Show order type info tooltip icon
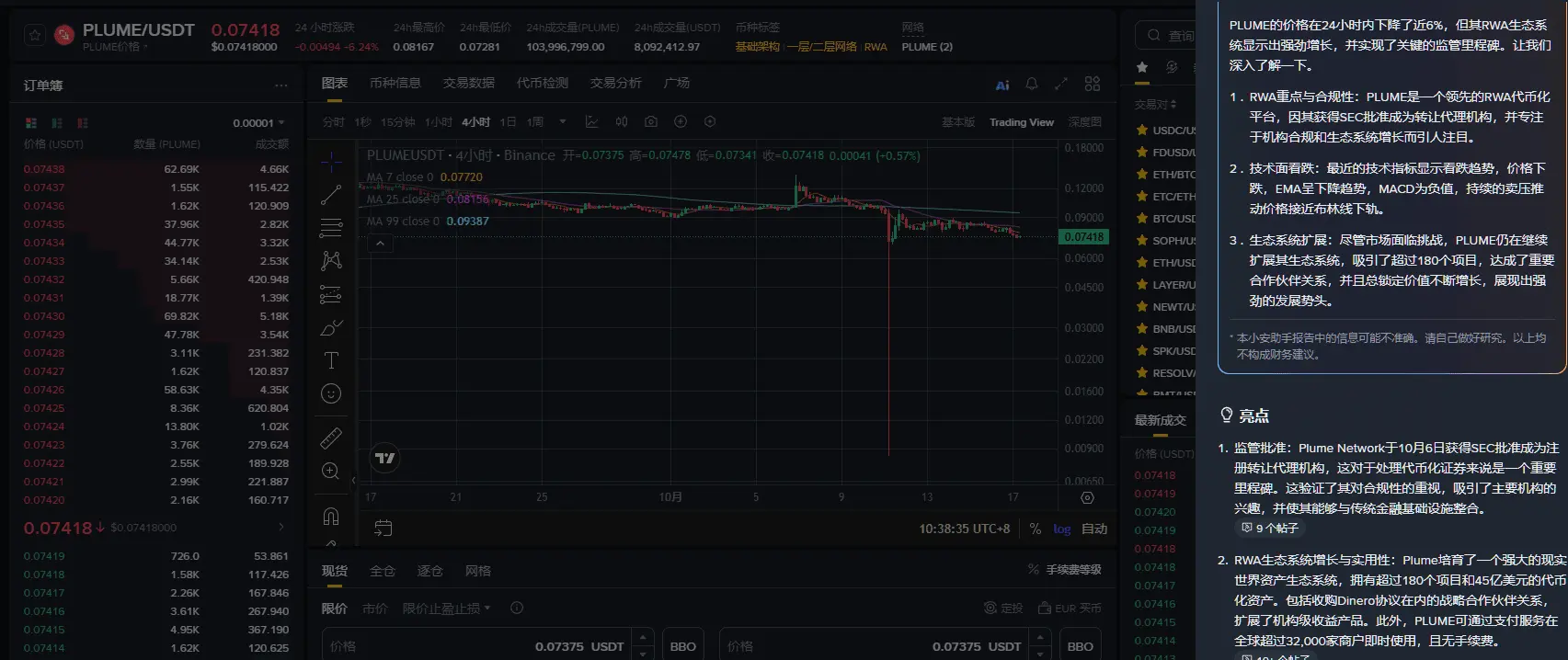Screen dimensions: 1568x660 point(517,608)
